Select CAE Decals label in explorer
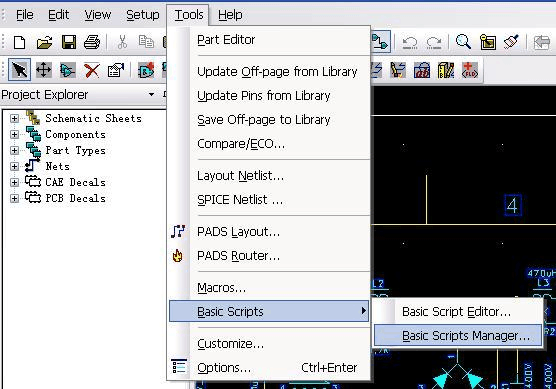Viewport: 556px width, 389px height. (x=76, y=182)
